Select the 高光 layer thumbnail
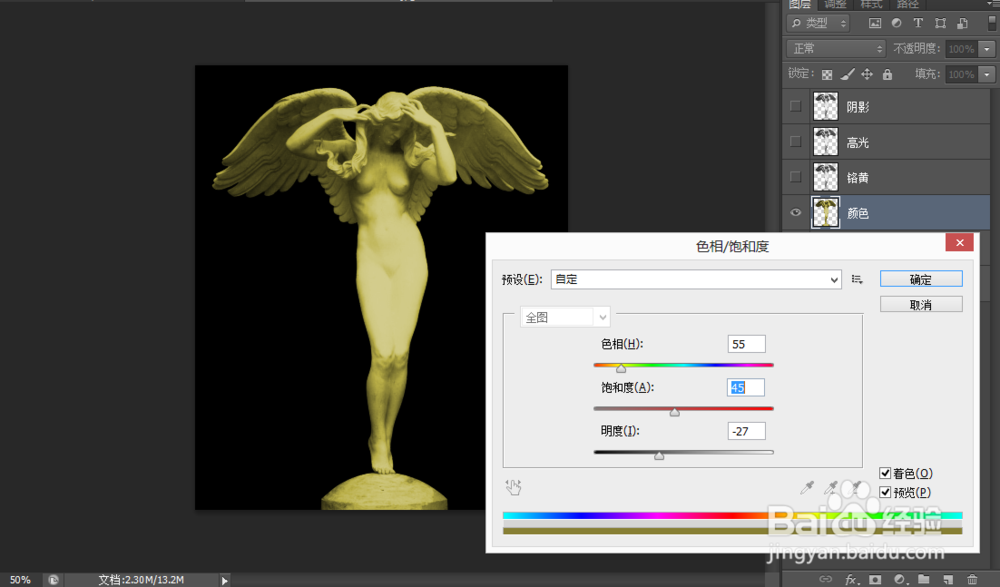This screenshot has width=1000, height=587. click(x=825, y=141)
